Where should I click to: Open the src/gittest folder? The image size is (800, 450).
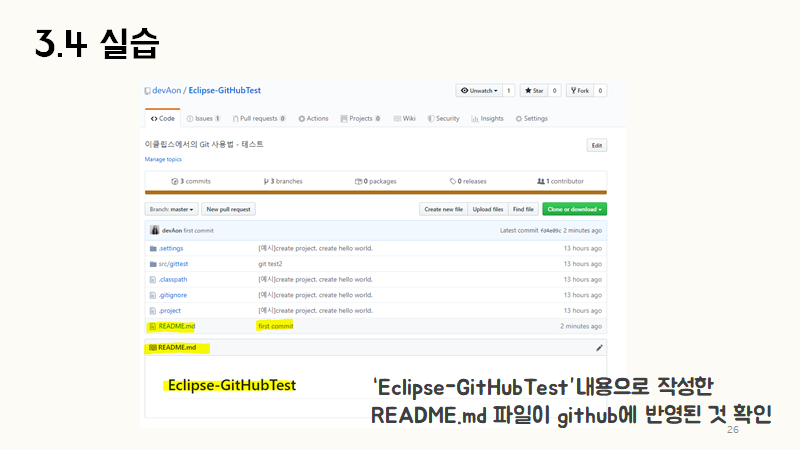pyautogui.click(x=173, y=264)
